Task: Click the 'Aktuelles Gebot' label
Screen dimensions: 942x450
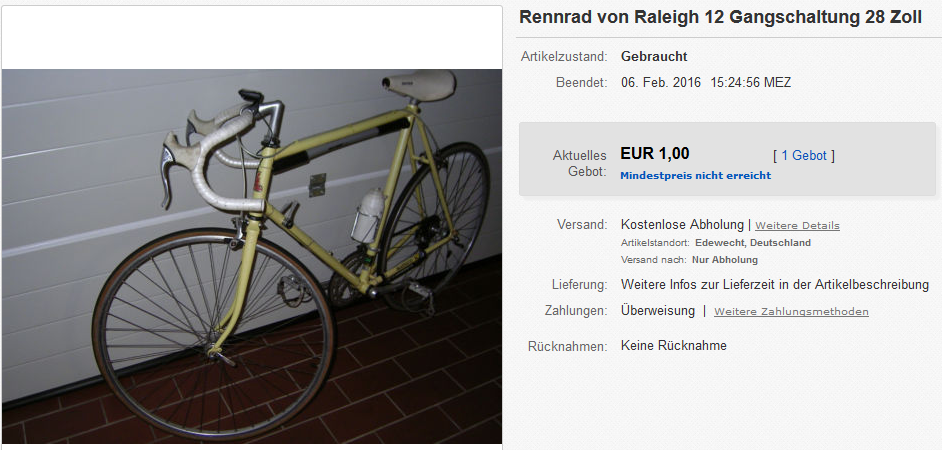Action: pos(579,163)
